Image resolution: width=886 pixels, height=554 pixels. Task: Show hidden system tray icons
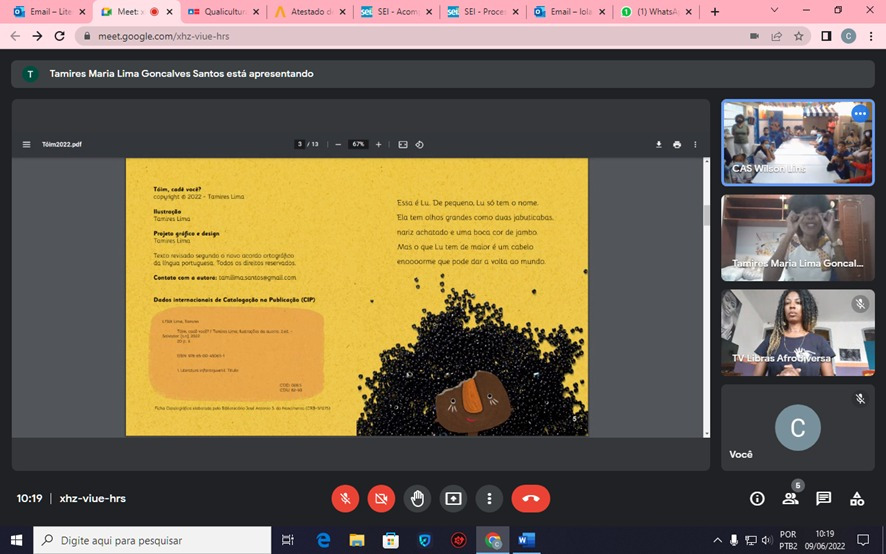tap(718, 540)
